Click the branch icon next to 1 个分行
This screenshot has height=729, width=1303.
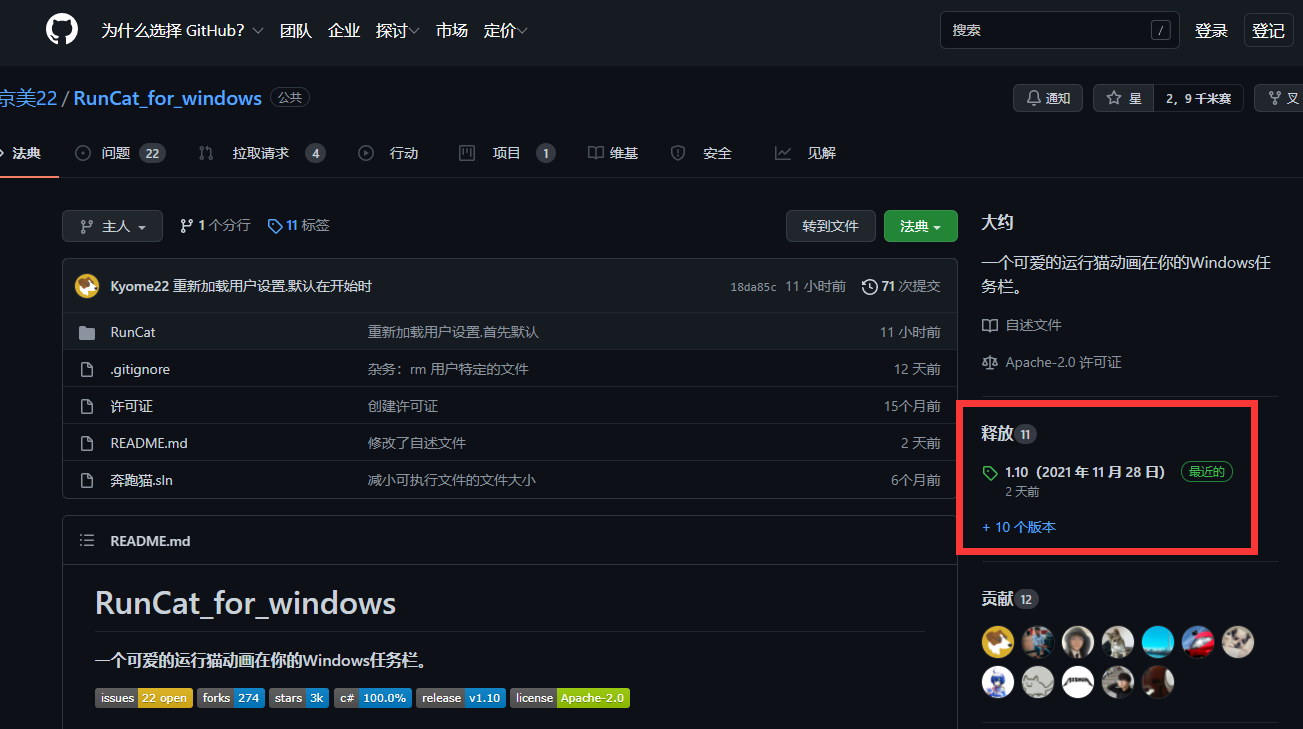186,225
